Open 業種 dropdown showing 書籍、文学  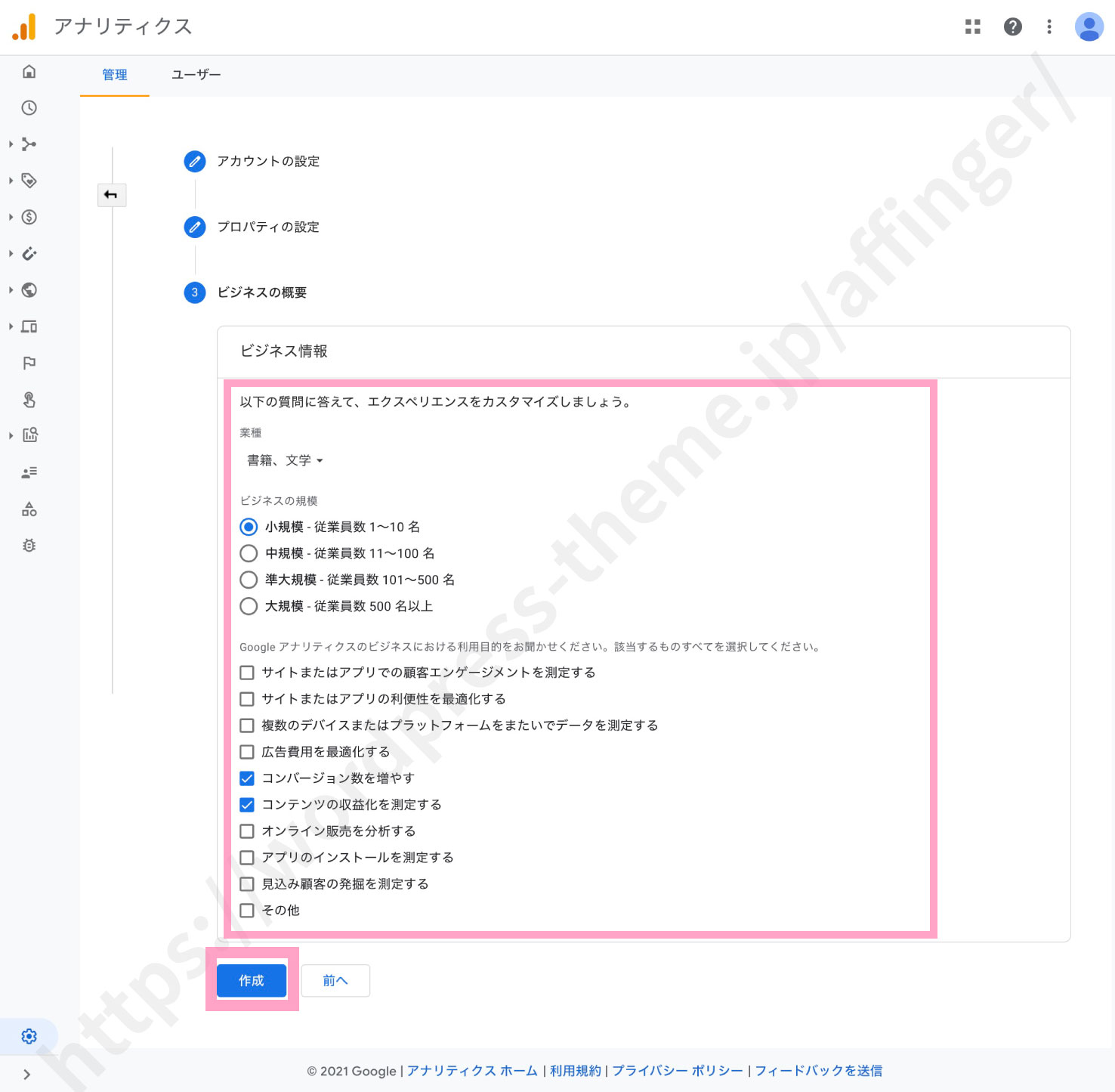coord(286,460)
